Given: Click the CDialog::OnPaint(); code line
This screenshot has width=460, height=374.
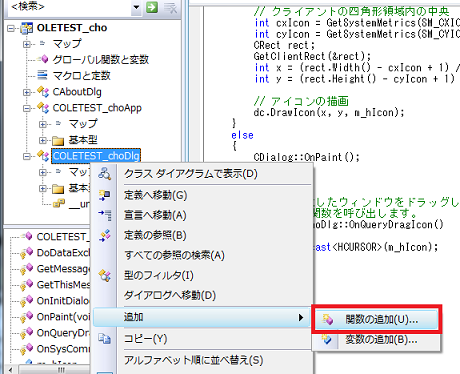Looking at the screenshot, I should coord(306,157).
